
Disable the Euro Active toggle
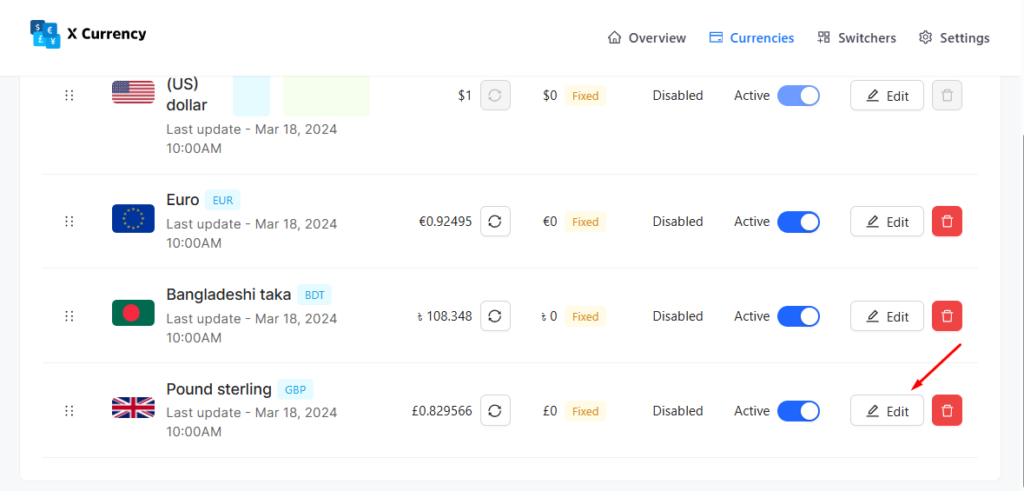[798, 221]
